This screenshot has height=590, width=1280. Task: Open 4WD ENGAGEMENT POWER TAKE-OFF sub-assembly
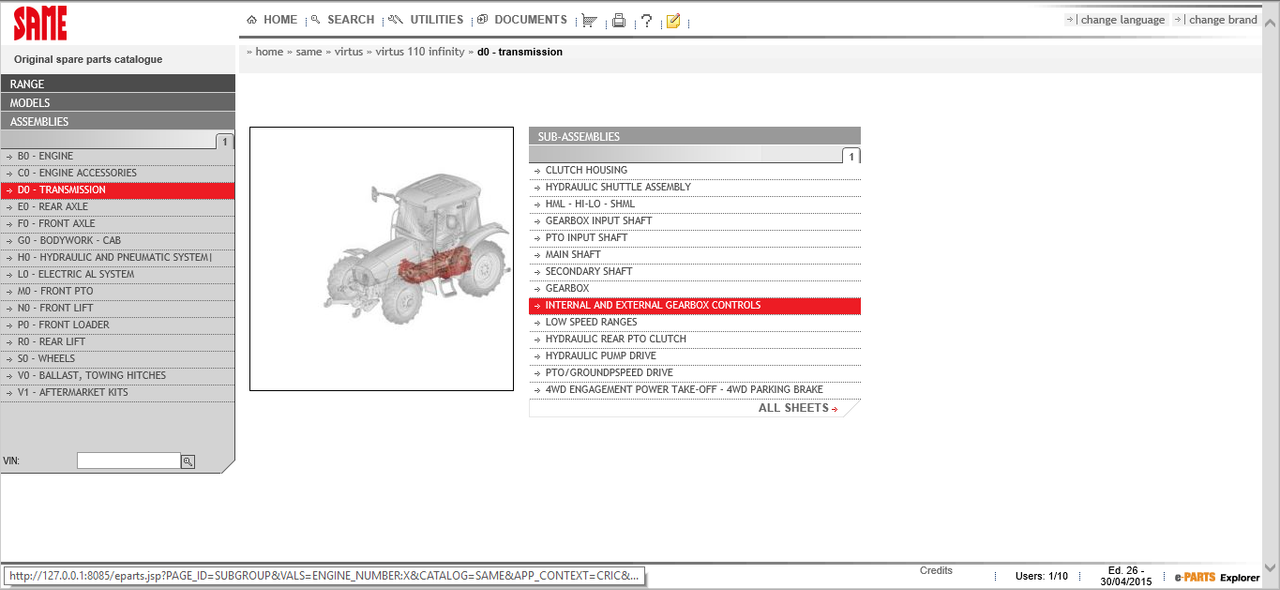695,390
